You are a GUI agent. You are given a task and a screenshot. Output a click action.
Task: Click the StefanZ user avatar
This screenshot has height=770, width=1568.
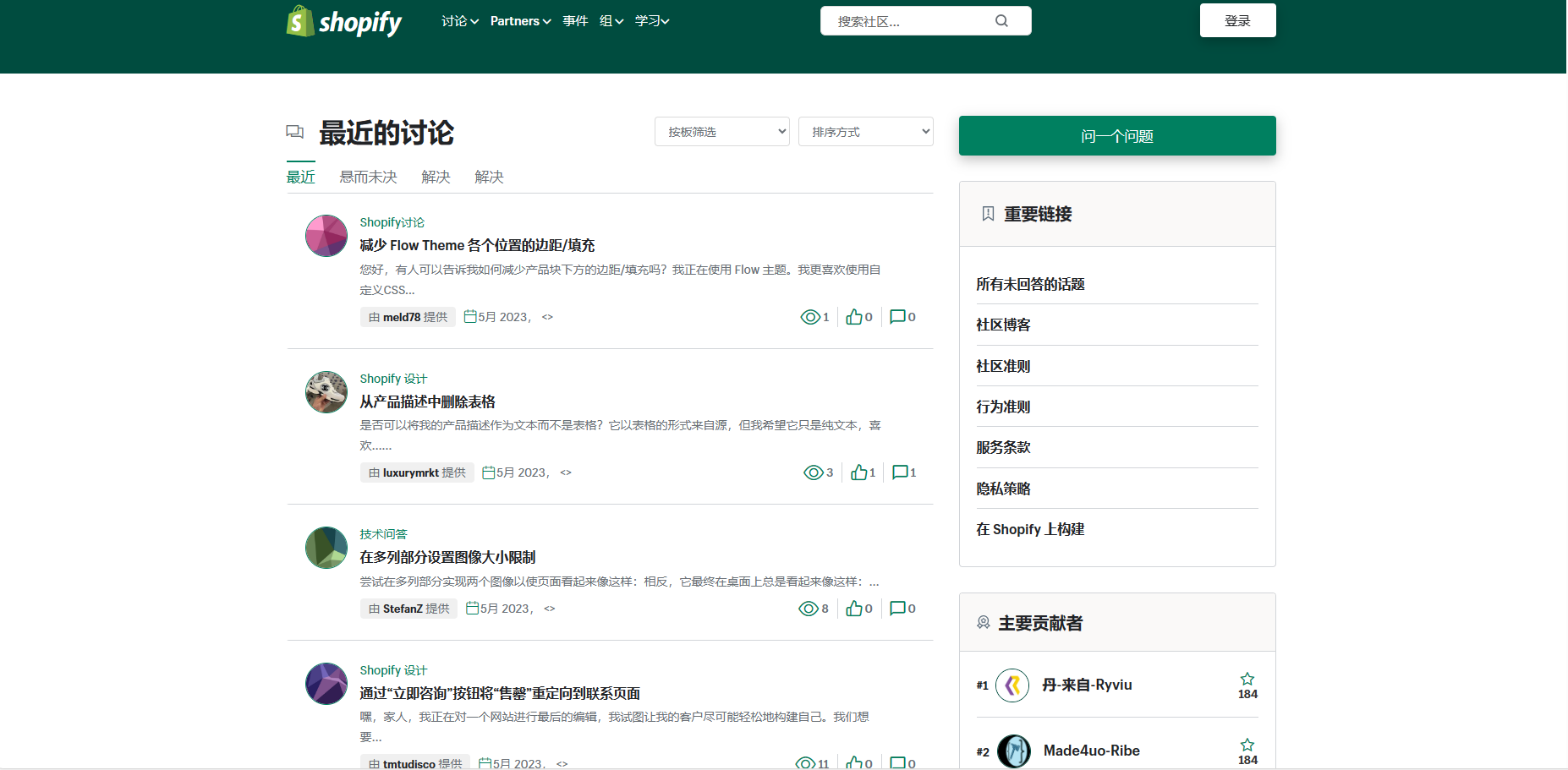[326, 548]
